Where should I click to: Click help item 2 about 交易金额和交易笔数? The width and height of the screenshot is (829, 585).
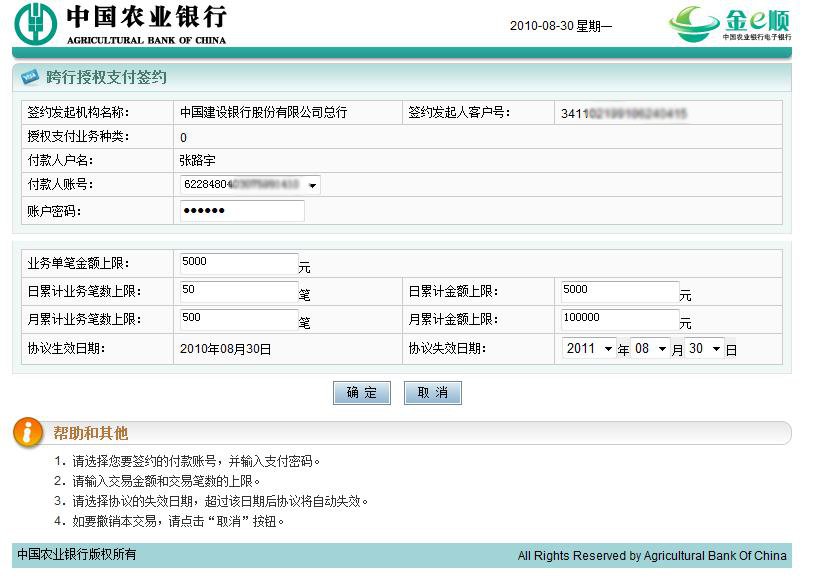(x=157, y=481)
